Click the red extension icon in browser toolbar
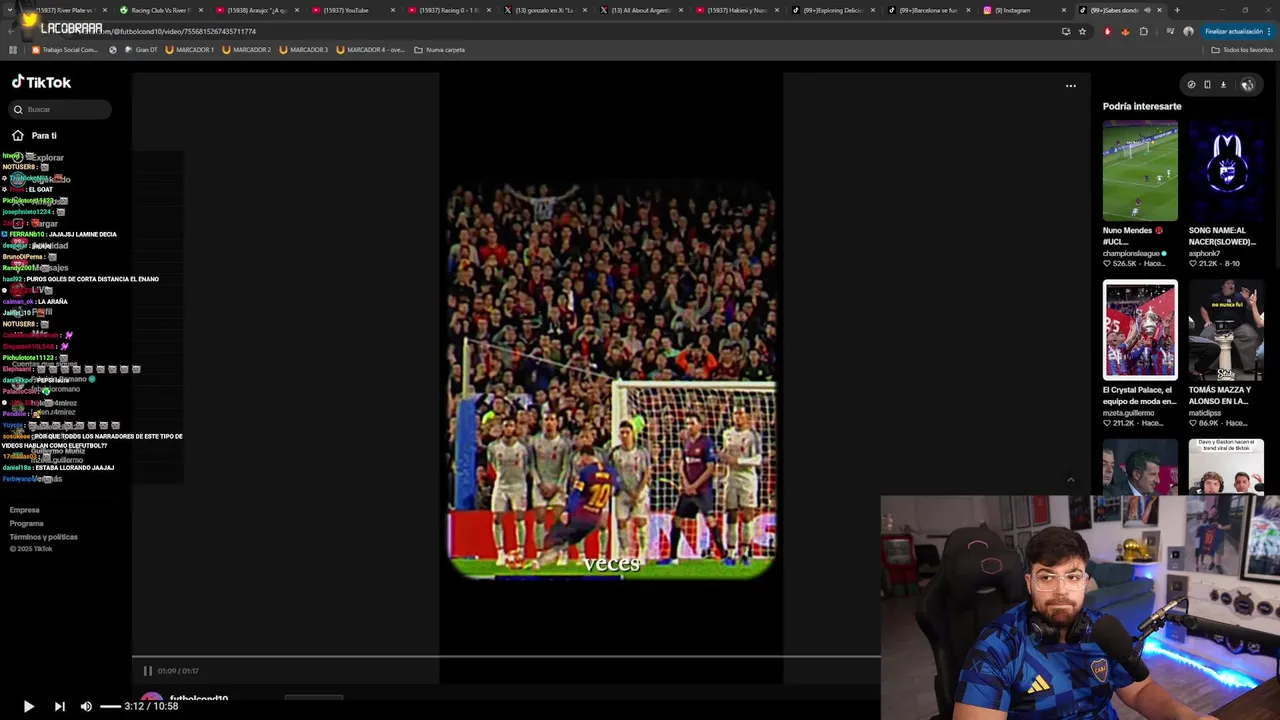 1107,31
